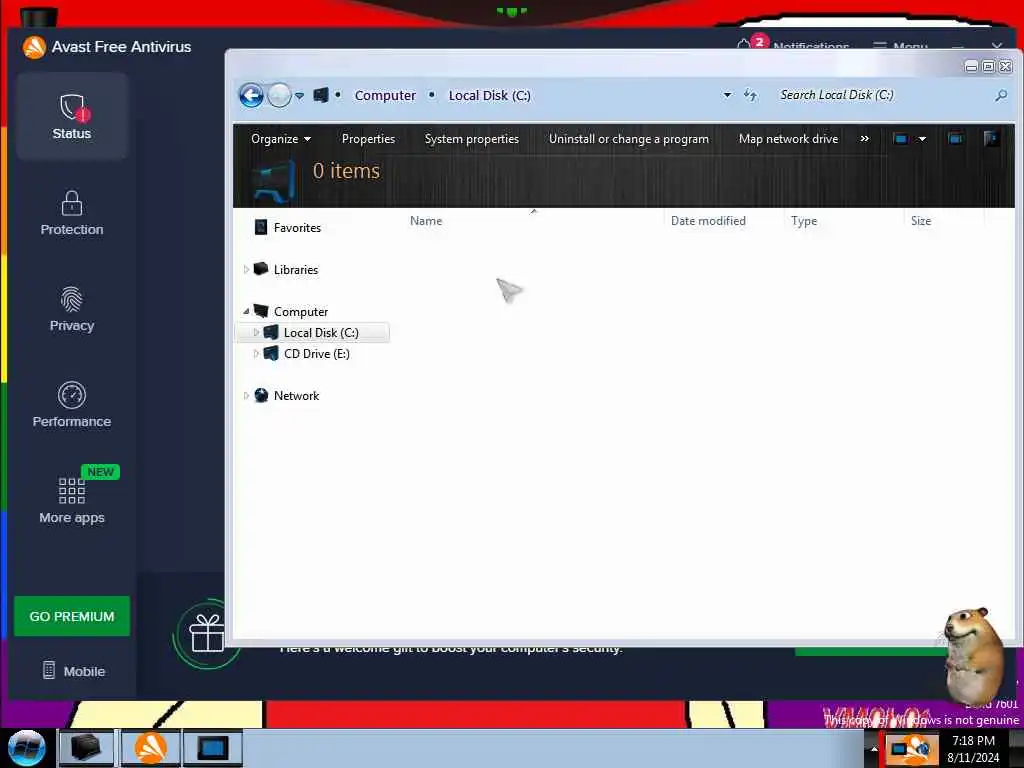Open More apps grid in Avast
Viewport: 1024px width, 768px height.
pos(72,501)
